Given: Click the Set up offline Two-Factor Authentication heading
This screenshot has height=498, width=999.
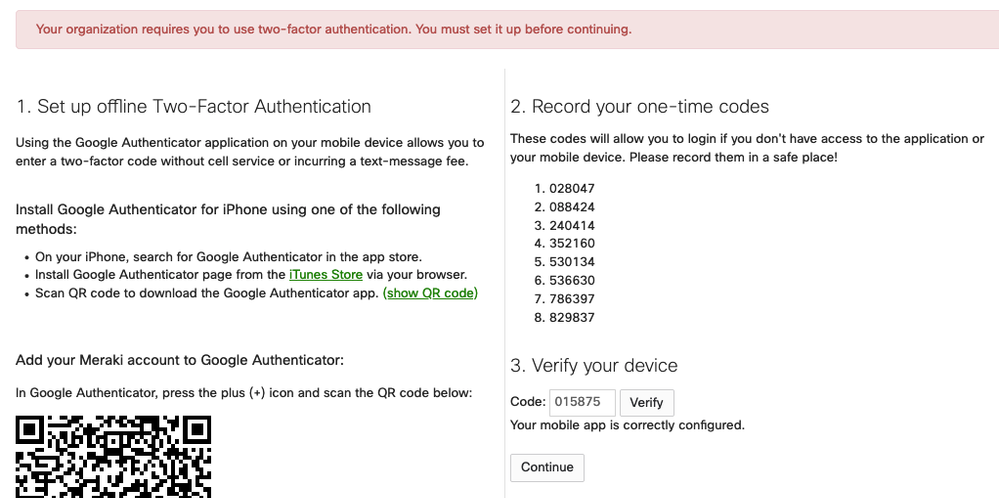Looking at the screenshot, I should pyautogui.click(x=194, y=107).
